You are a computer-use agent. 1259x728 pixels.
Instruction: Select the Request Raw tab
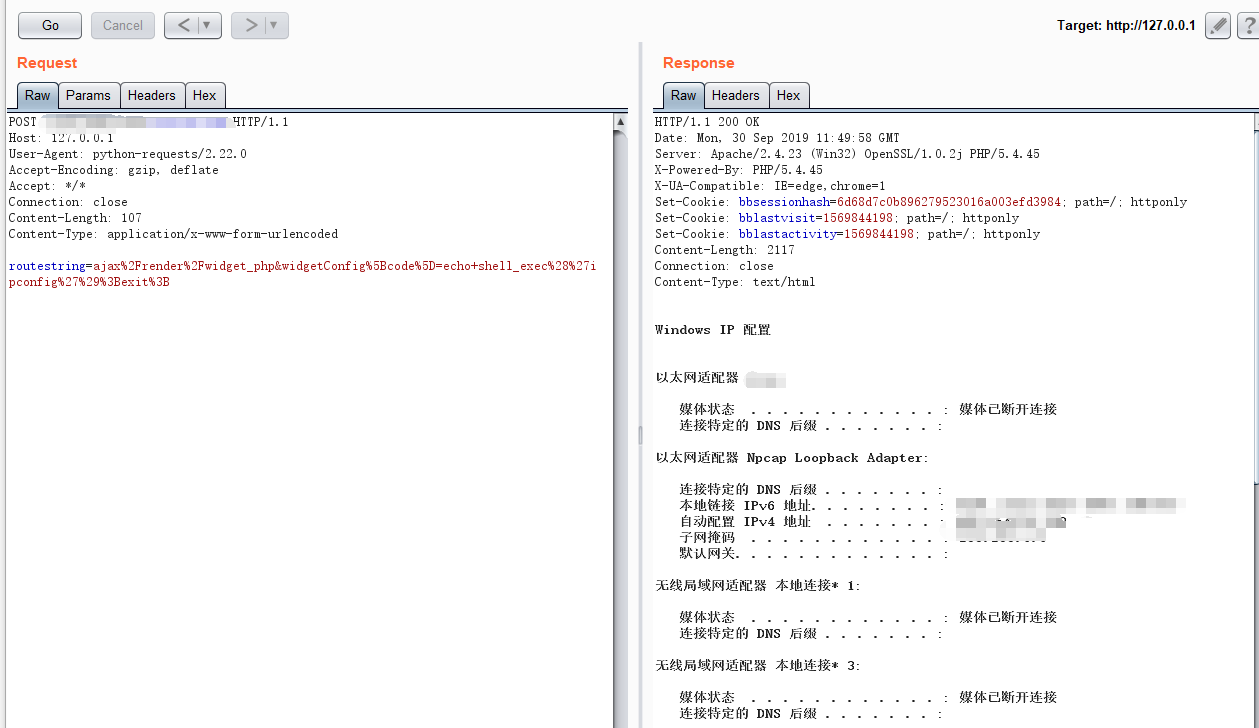tap(38, 95)
